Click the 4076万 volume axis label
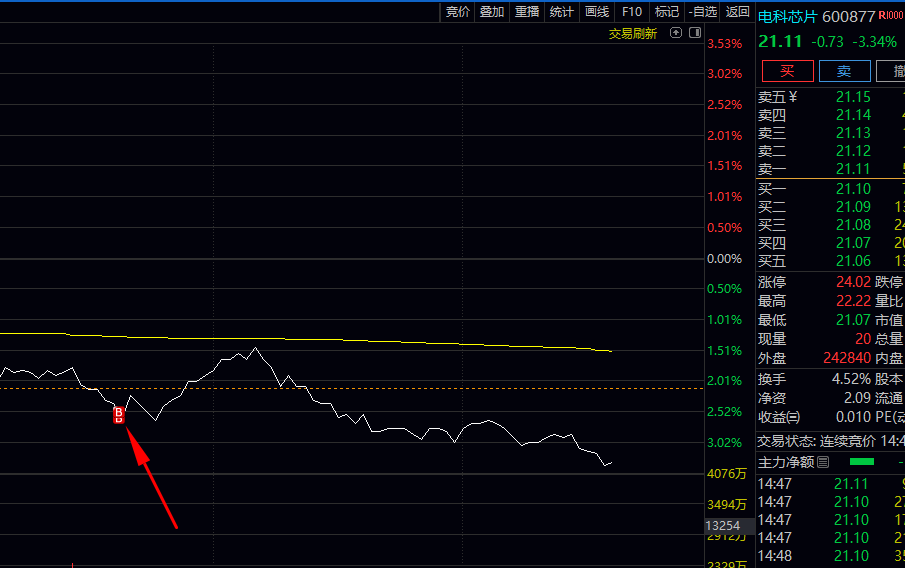This screenshot has height=568, width=905. 726,474
